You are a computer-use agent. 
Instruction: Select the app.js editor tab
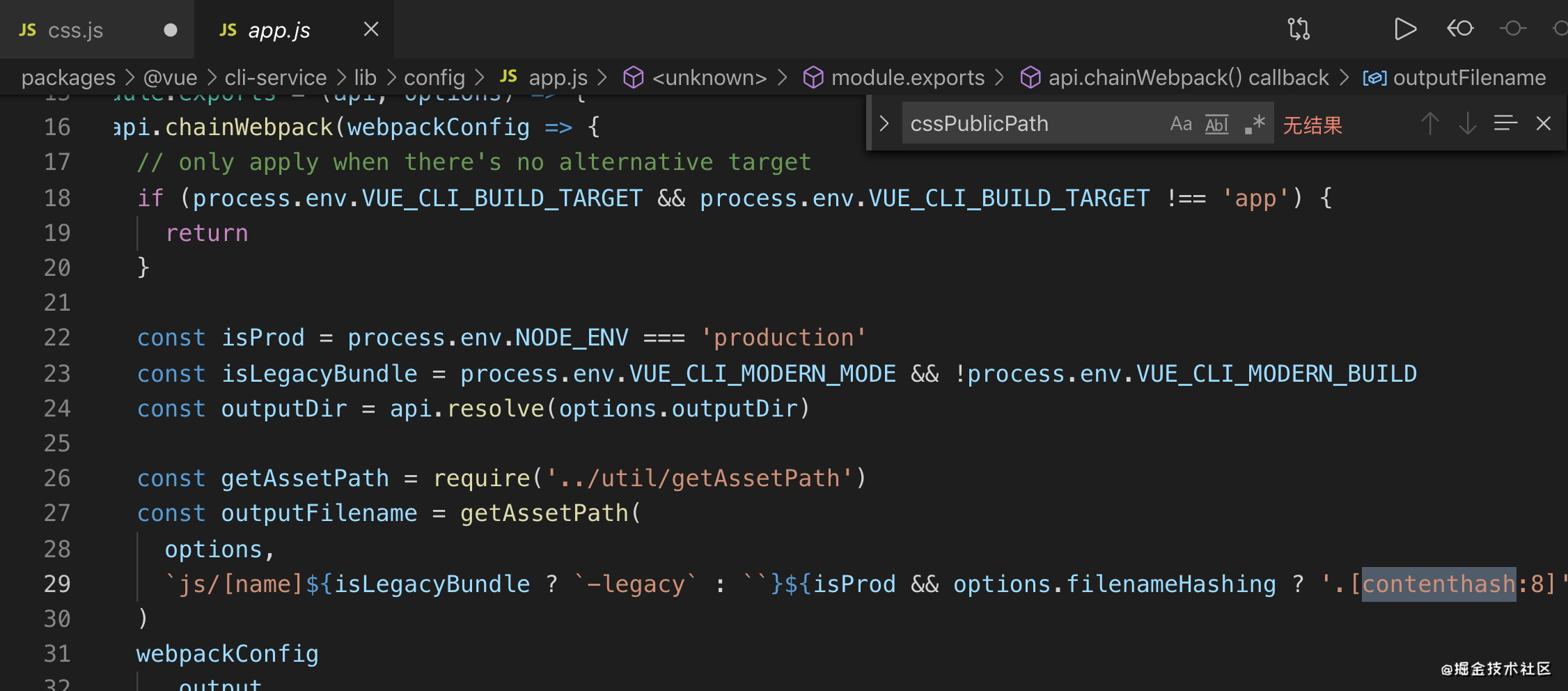click(279, 30)
